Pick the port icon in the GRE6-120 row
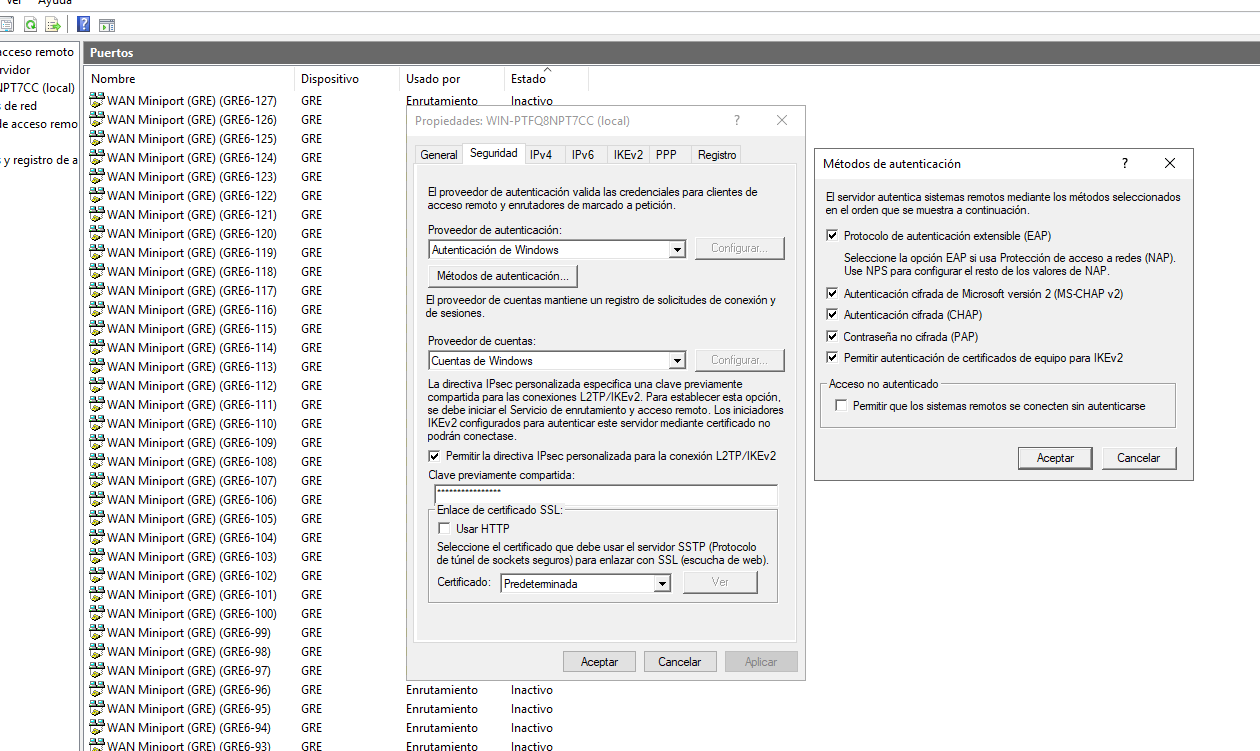The image size is (1260, 751). [x=97, y=234]
